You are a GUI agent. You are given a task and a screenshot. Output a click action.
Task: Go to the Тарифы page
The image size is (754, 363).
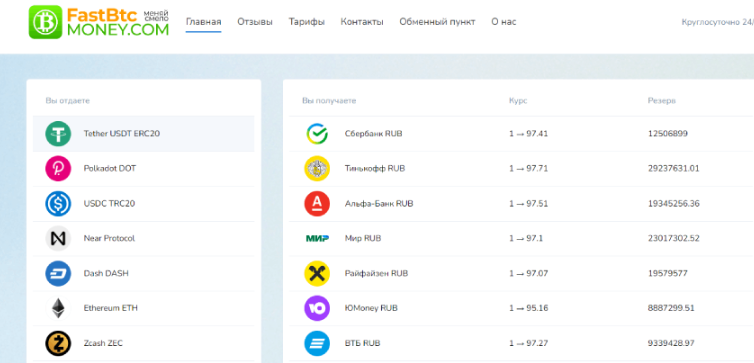[307, 22]
